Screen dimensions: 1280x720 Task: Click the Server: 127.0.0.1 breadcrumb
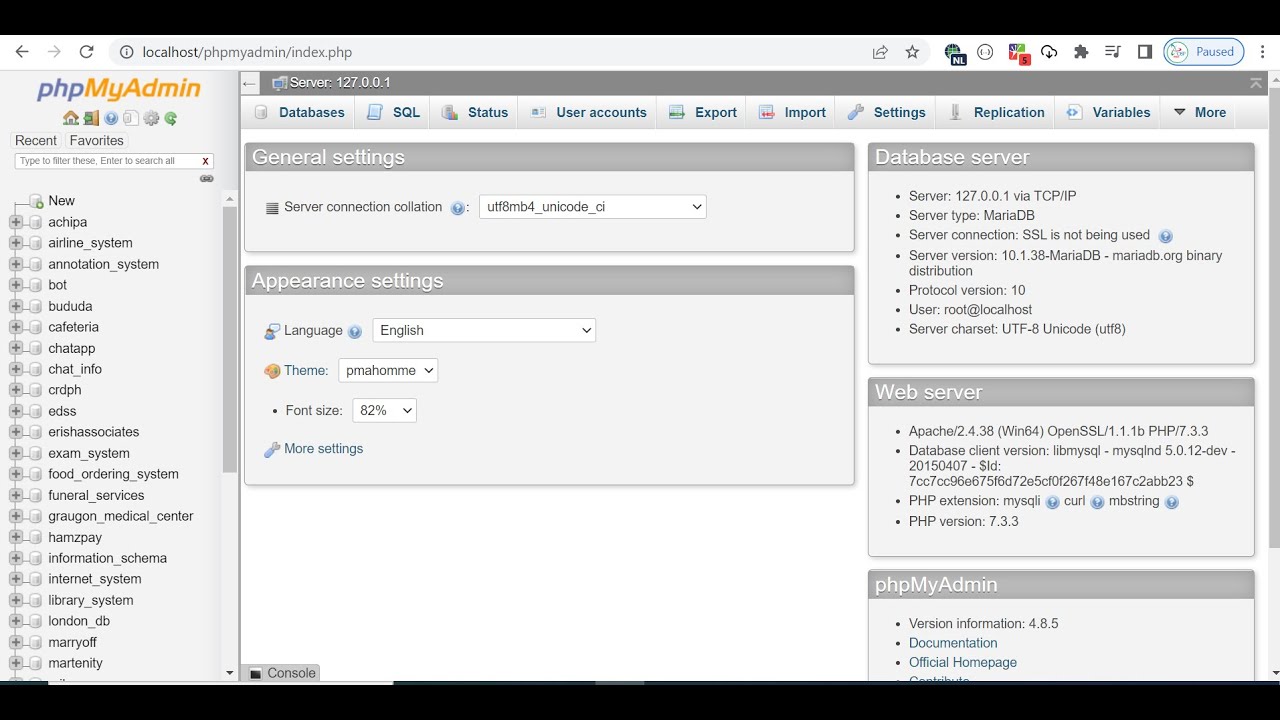point(340,83)
